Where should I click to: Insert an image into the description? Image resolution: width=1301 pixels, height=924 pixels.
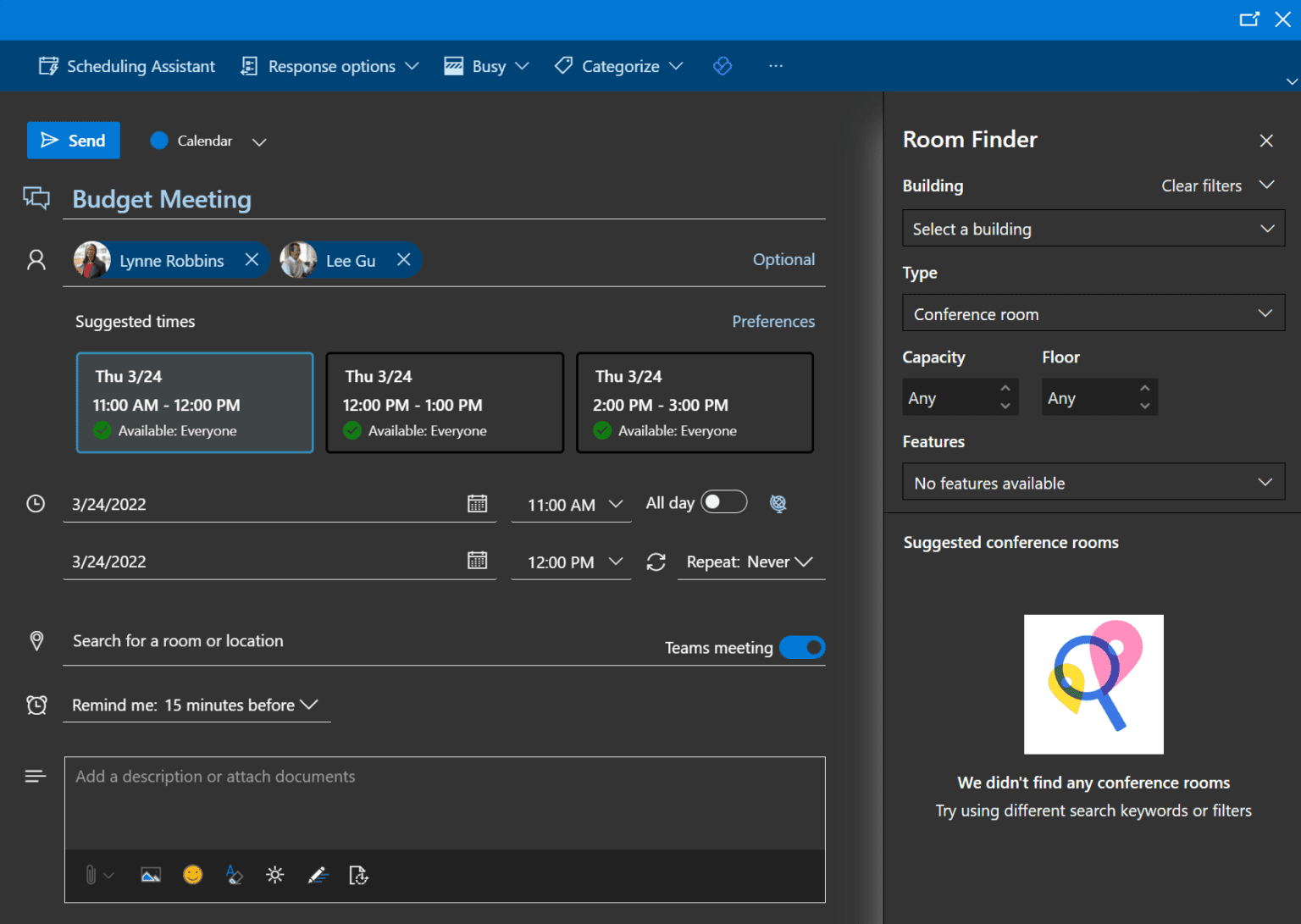150,875
